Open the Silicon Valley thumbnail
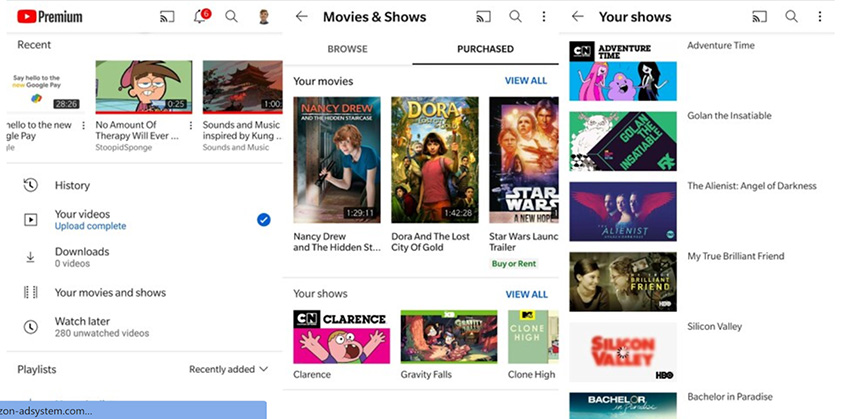 tap(623, 352)
